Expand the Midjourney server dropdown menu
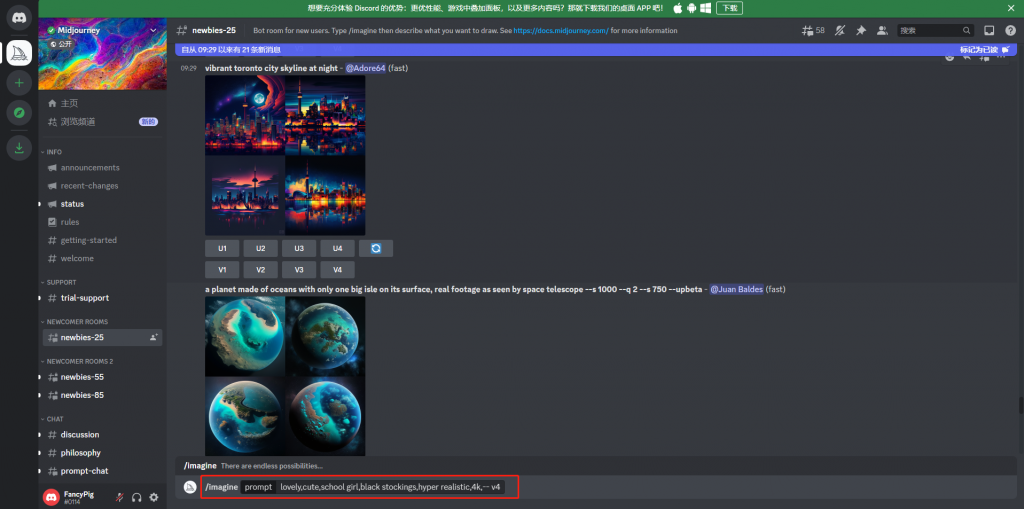This screenshot has width=1024, height=509. pos(153,30)
